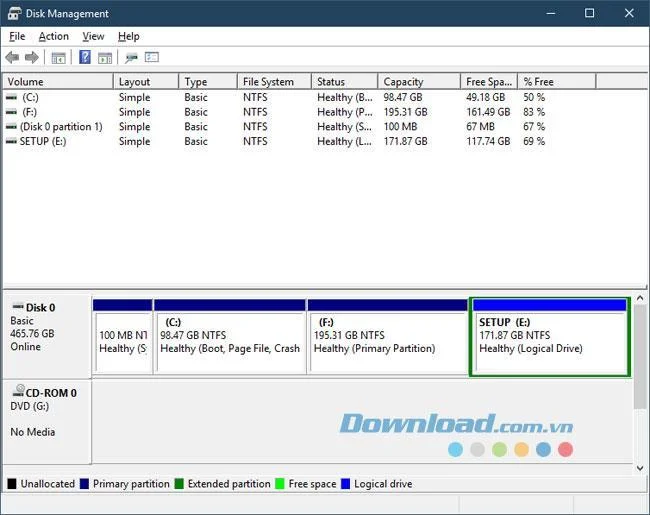Click the 171.87 GB capacity cell

point(405,141)
